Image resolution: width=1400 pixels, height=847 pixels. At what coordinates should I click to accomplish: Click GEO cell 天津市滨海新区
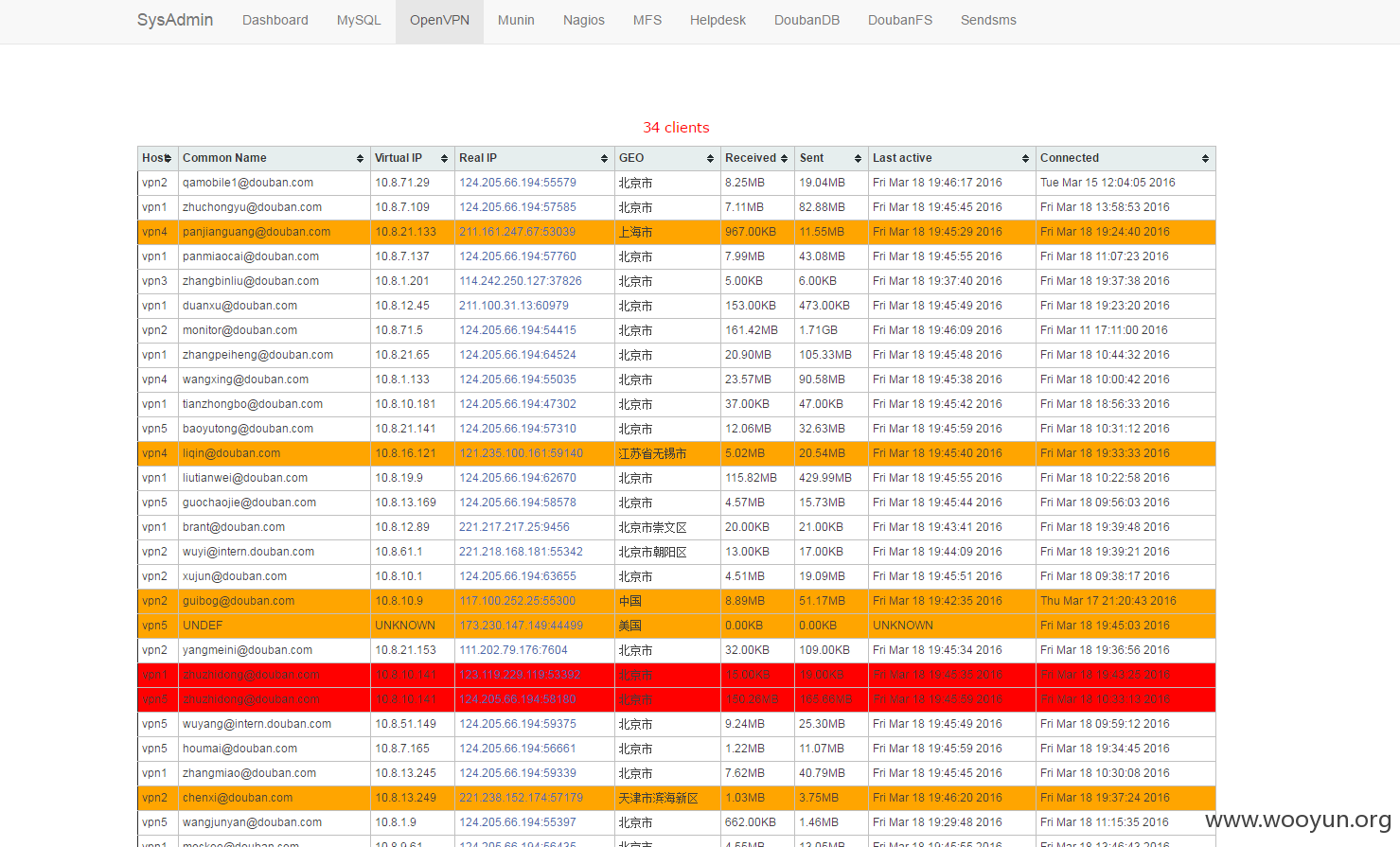coord(667,798)
